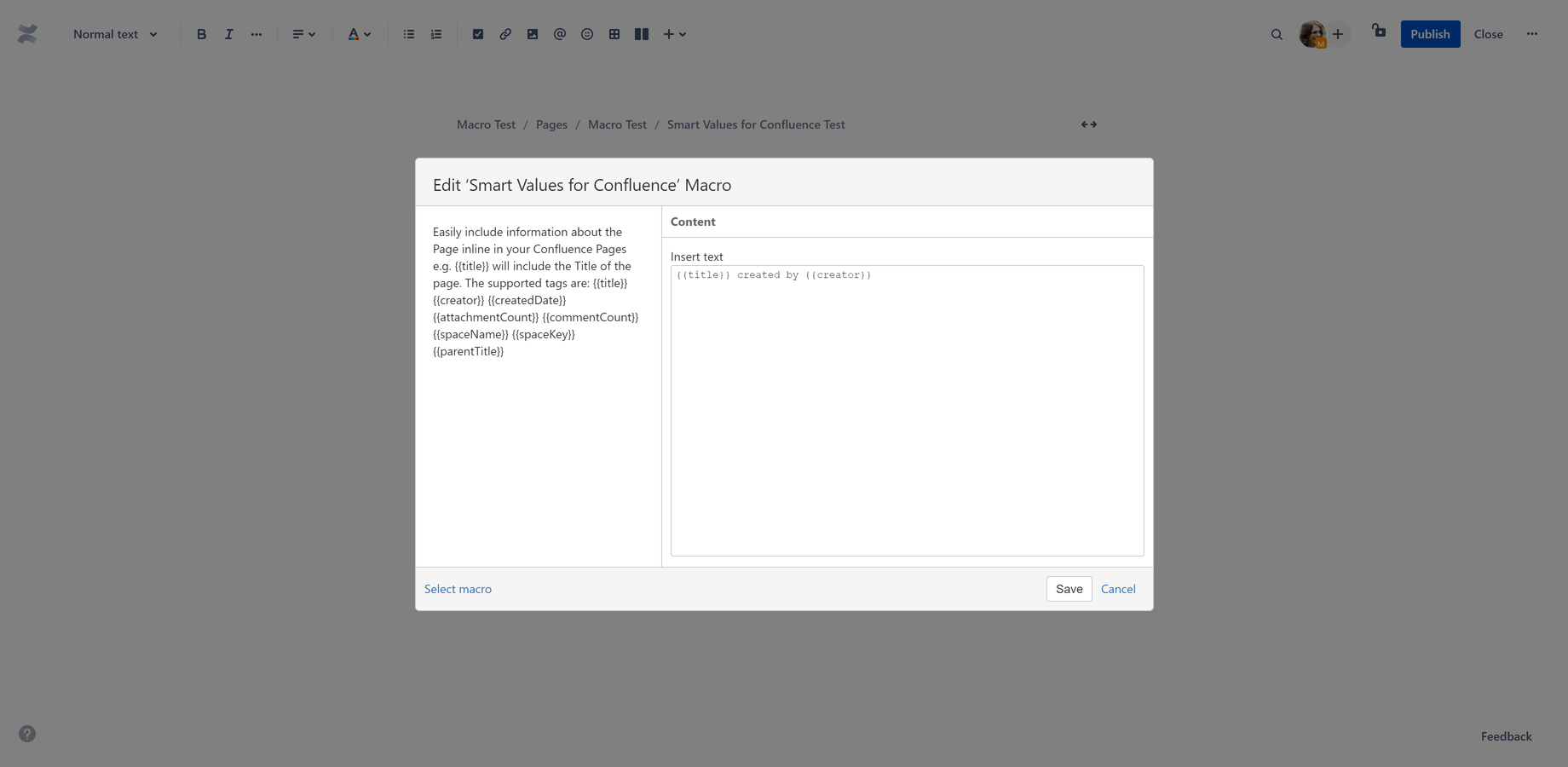This screenshot has height=767, width=1568.
Task: Open the Macro Test parent page breadcrumb
Action: 617,124
